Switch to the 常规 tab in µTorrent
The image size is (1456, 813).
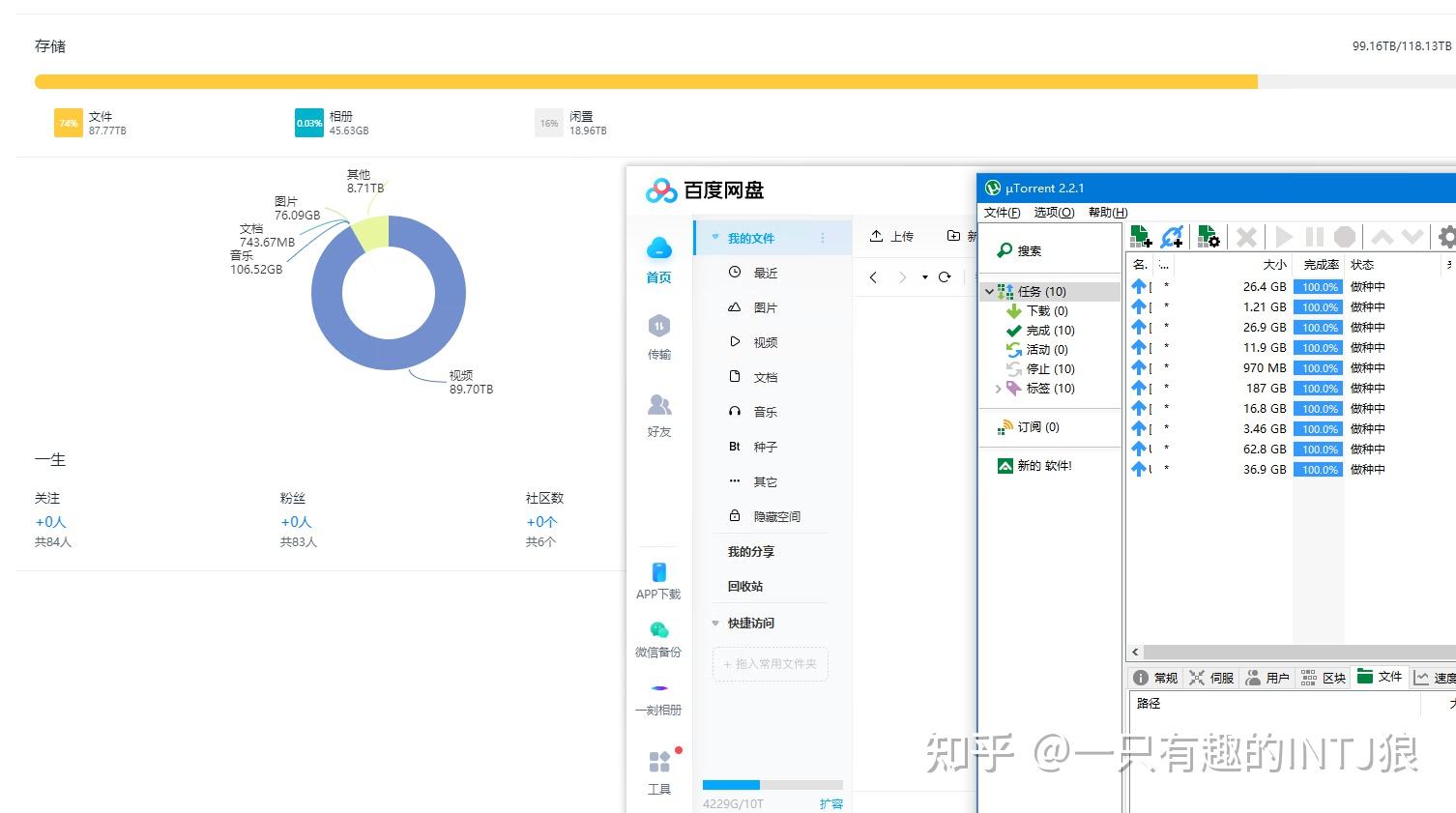pos(1155,678)
